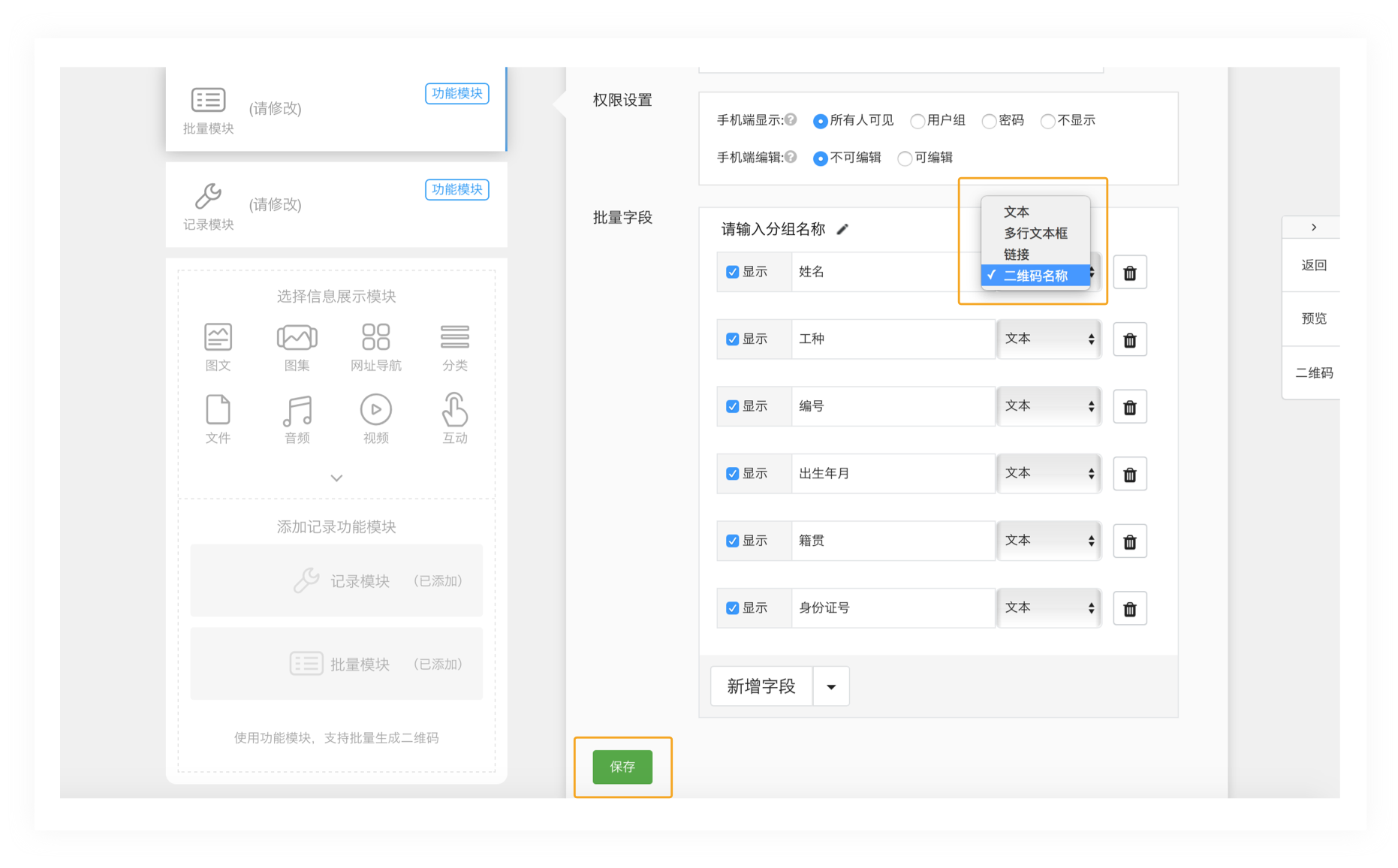Click the 新增字段 button
The height and width of the screenshot is (868, 1398).
[761, 686]
